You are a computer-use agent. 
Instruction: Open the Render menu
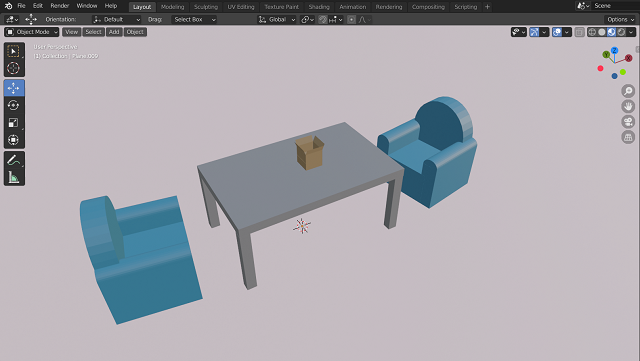click(60, 6)
